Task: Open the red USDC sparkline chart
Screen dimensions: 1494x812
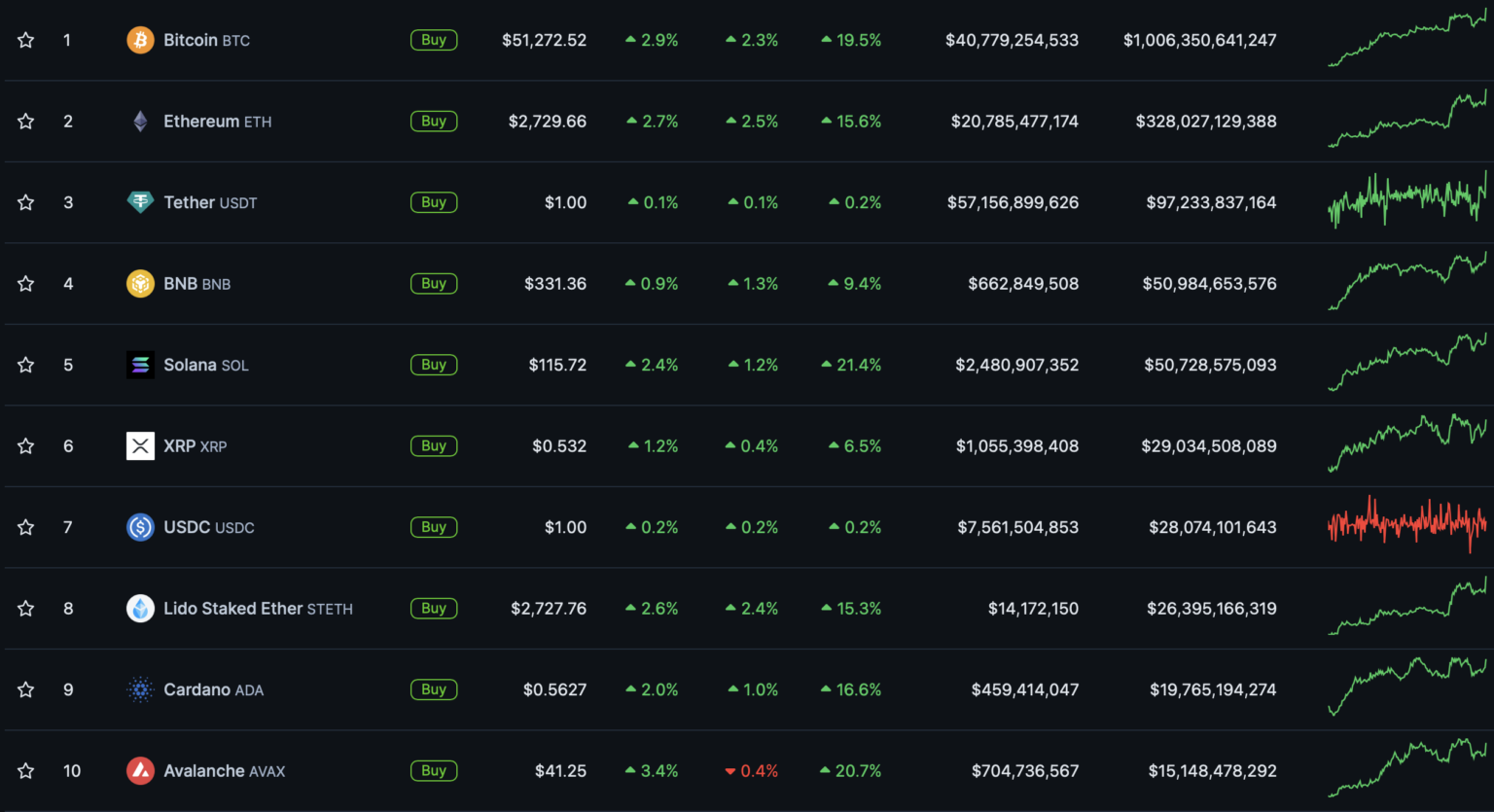Action: pos(1406,525)
